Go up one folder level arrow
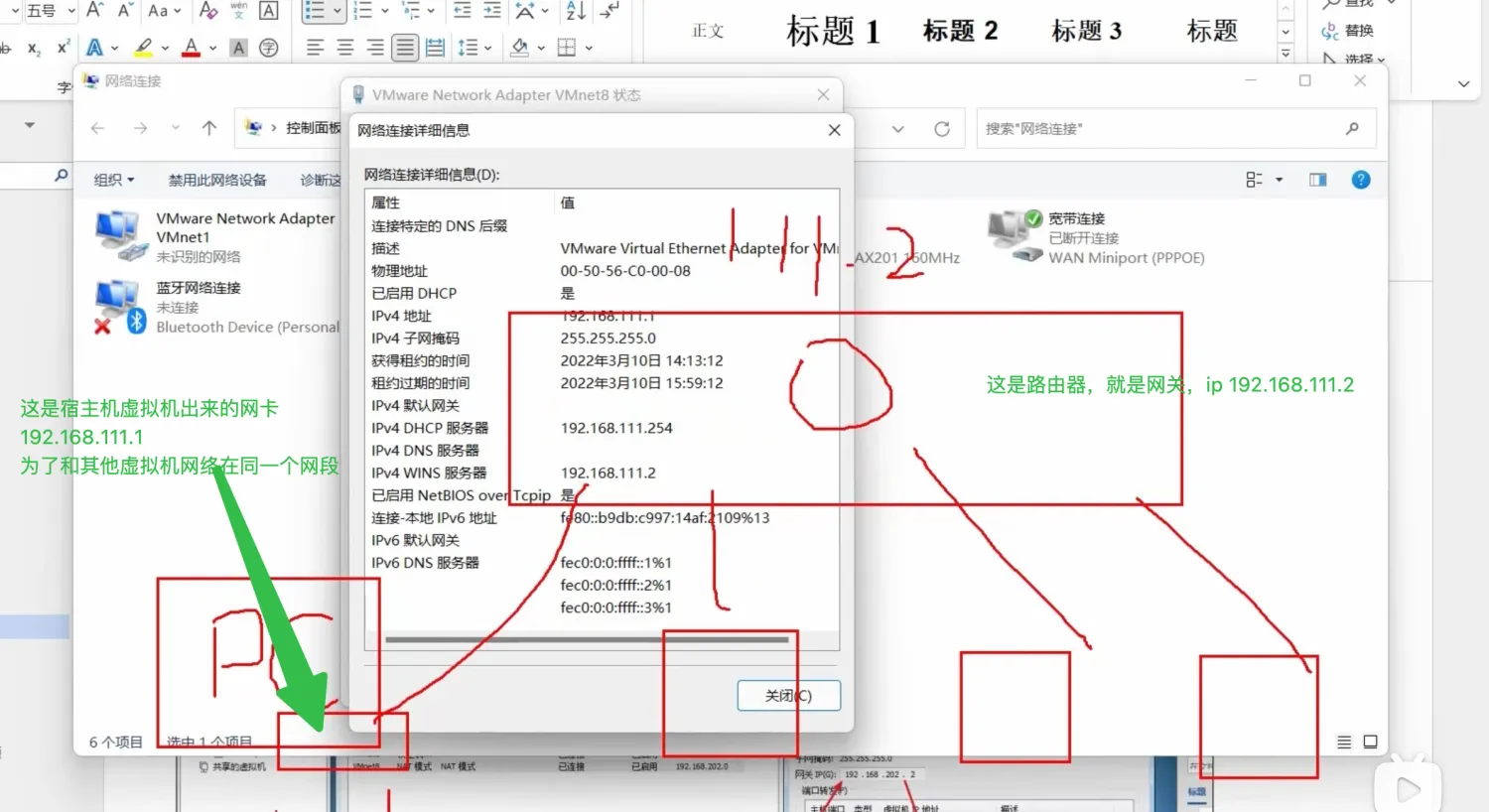The image size is (1489, 812). pyautogui.click(x=209, y=128)
